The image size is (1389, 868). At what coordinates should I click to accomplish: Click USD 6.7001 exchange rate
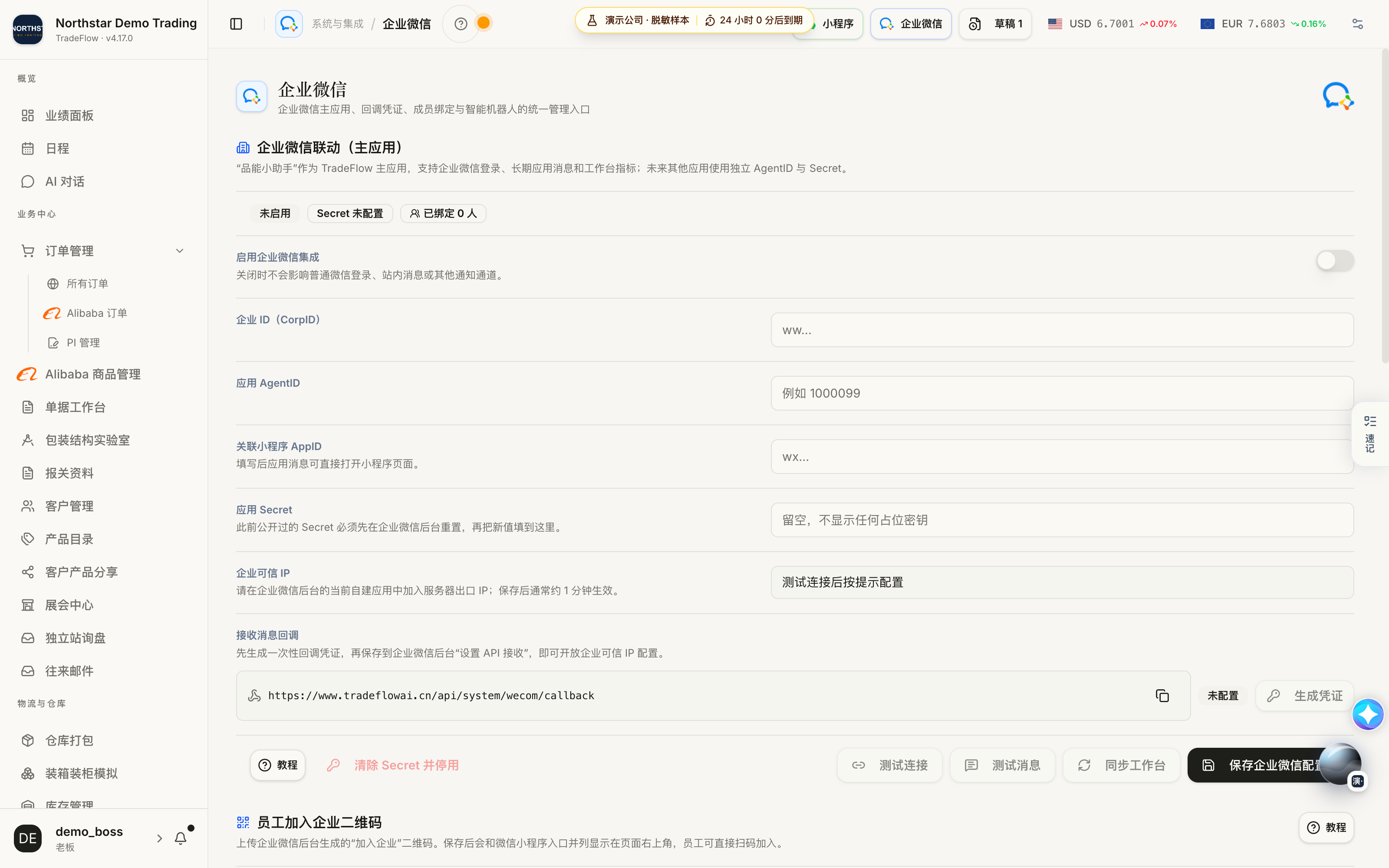point(1112,23)
